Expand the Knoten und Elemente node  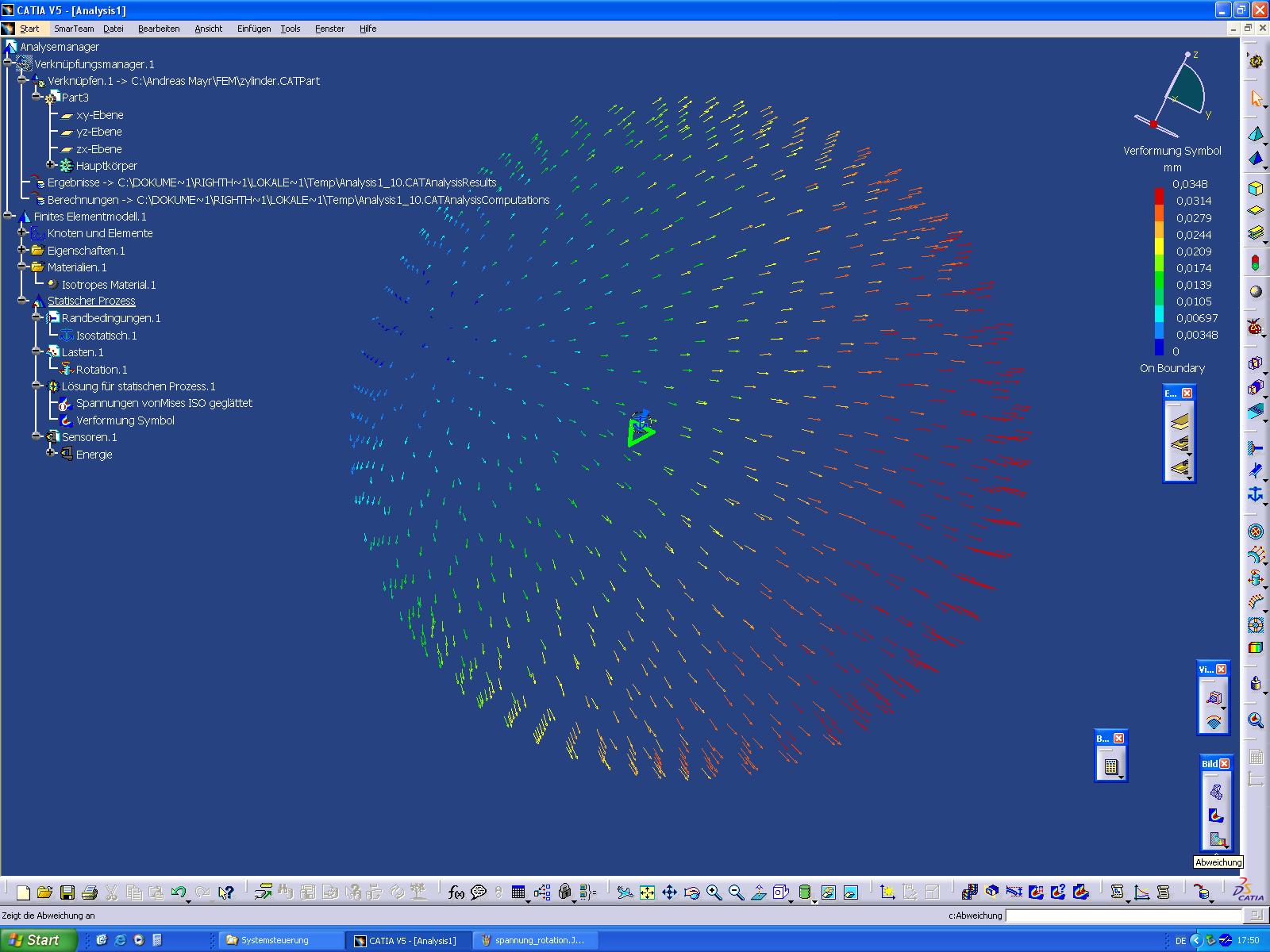(x=22, y=232)
